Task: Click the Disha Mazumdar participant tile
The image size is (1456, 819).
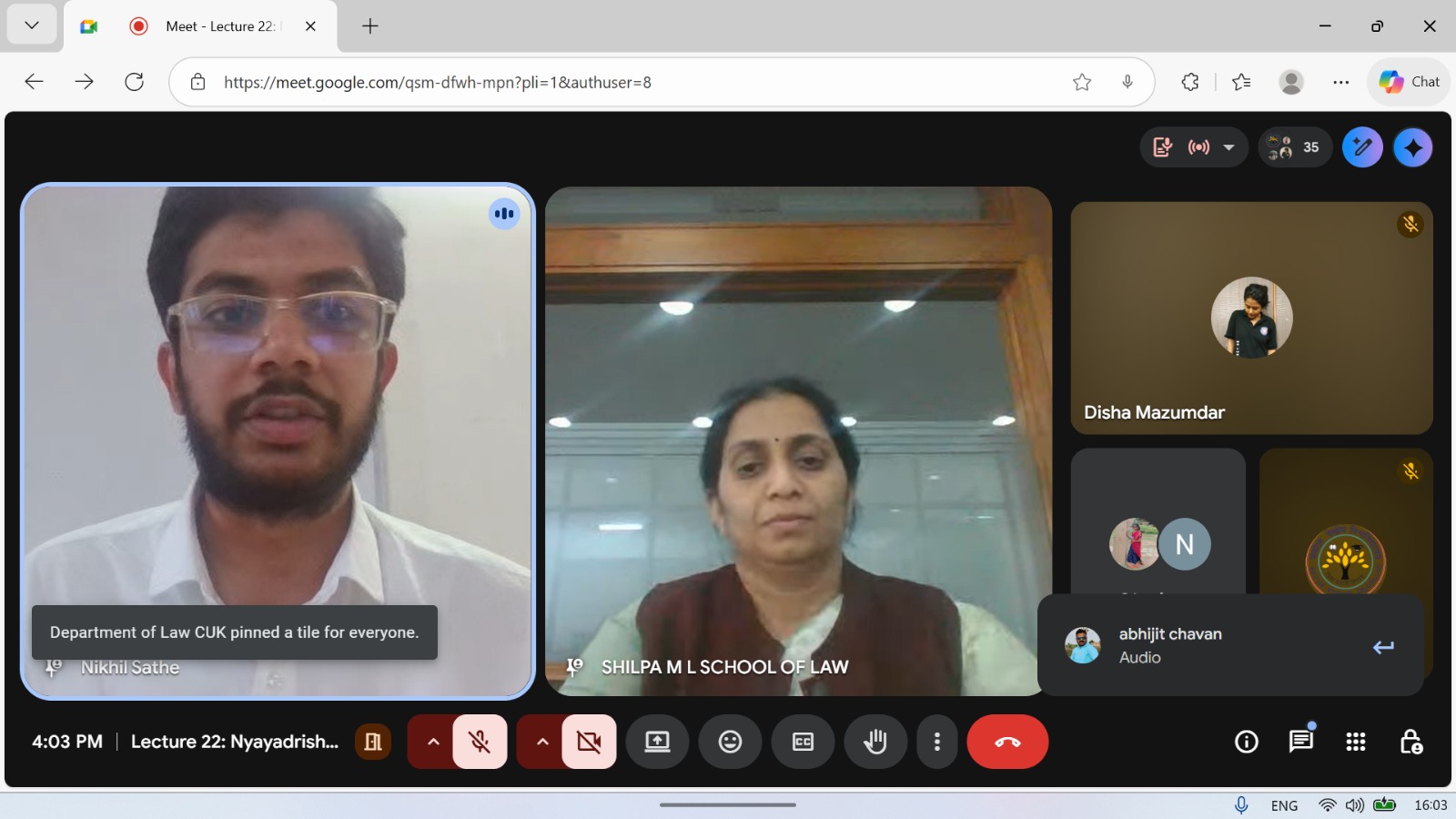Action: pos(1251,318)
